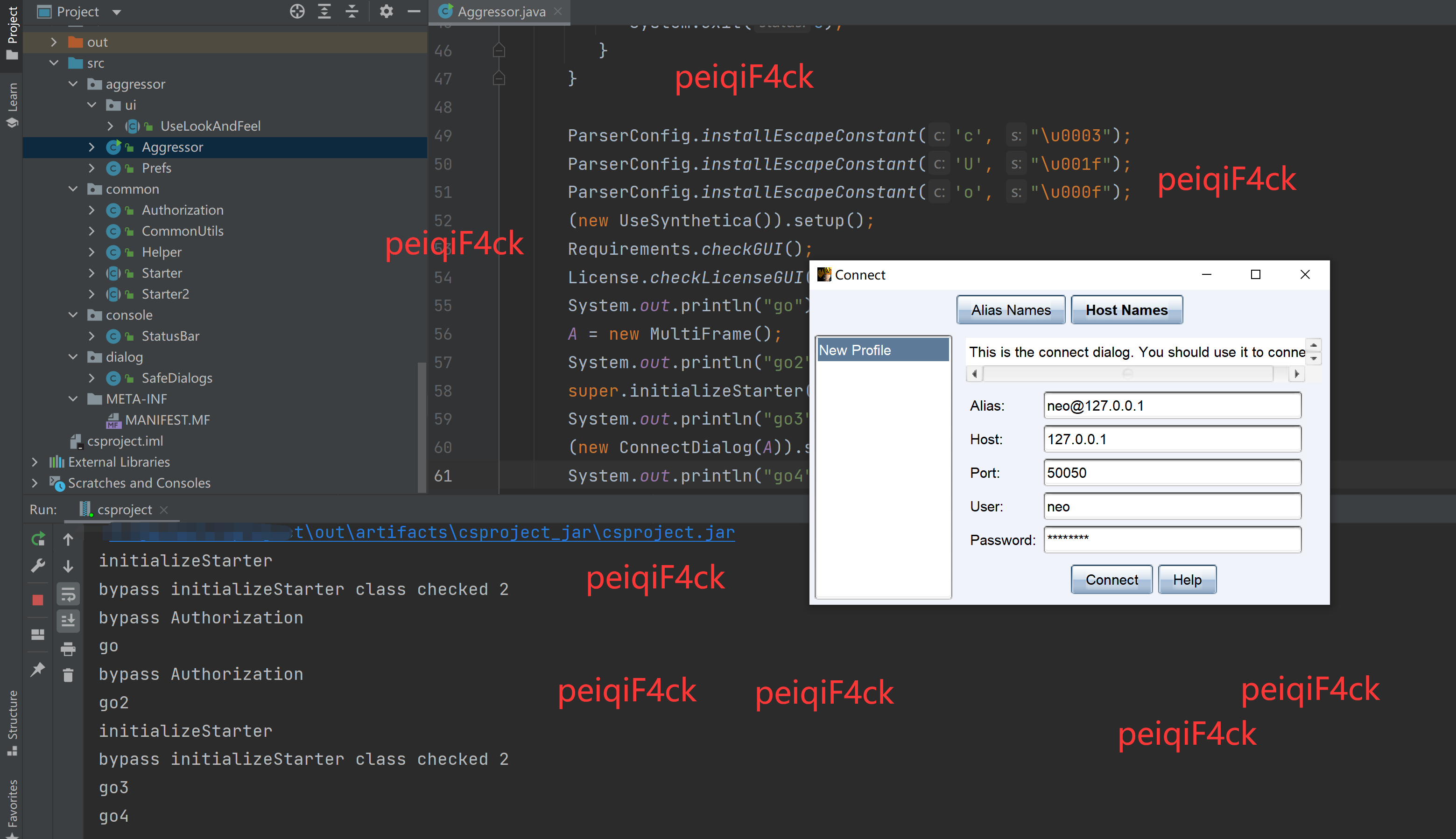Collapse all items in Project panel

pos(352,11)
